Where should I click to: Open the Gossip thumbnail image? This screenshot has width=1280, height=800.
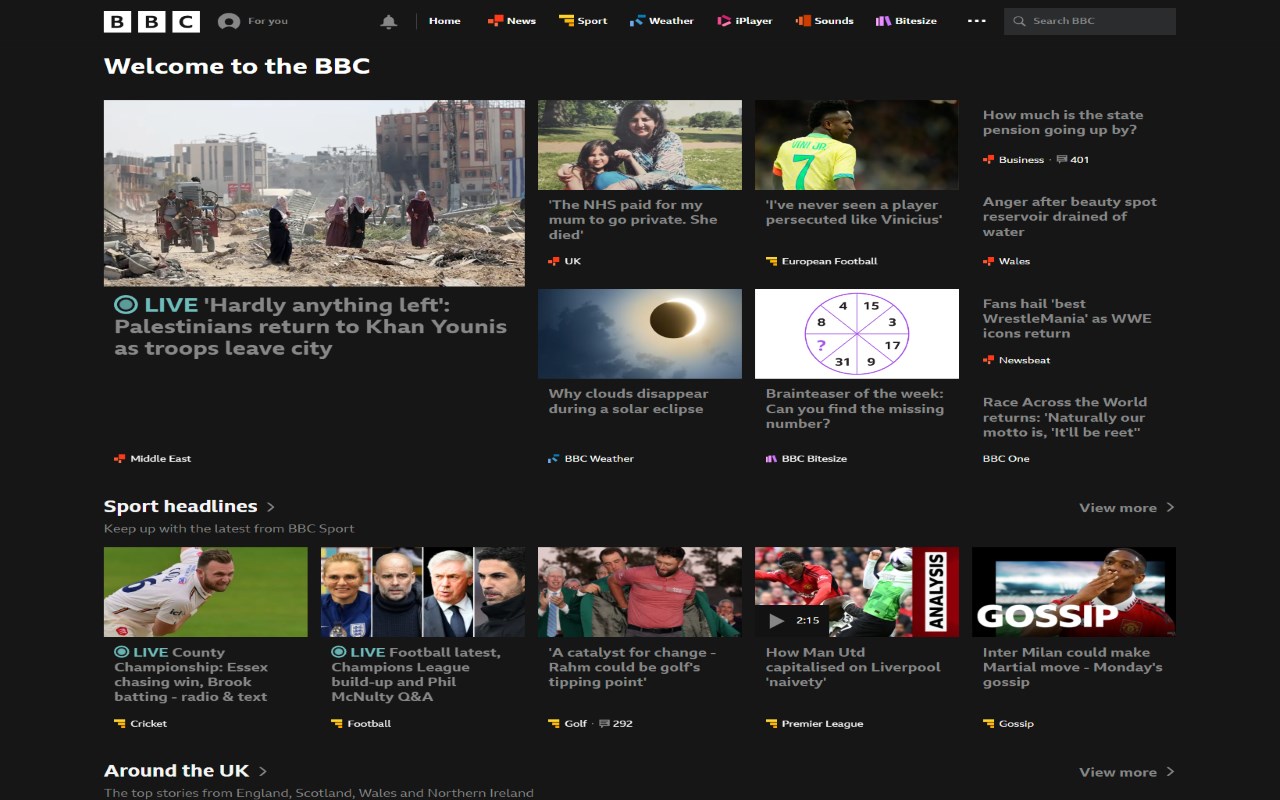coord(1074,592)
